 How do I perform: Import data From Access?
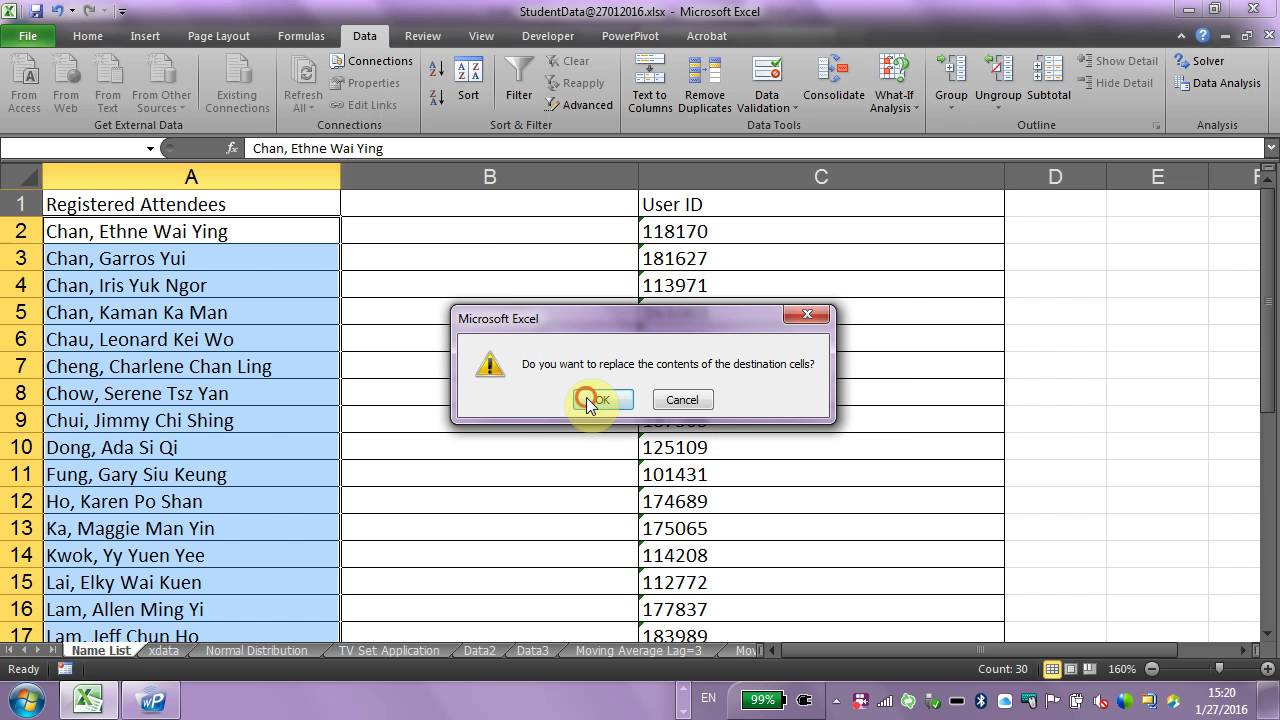pos(24,84)
